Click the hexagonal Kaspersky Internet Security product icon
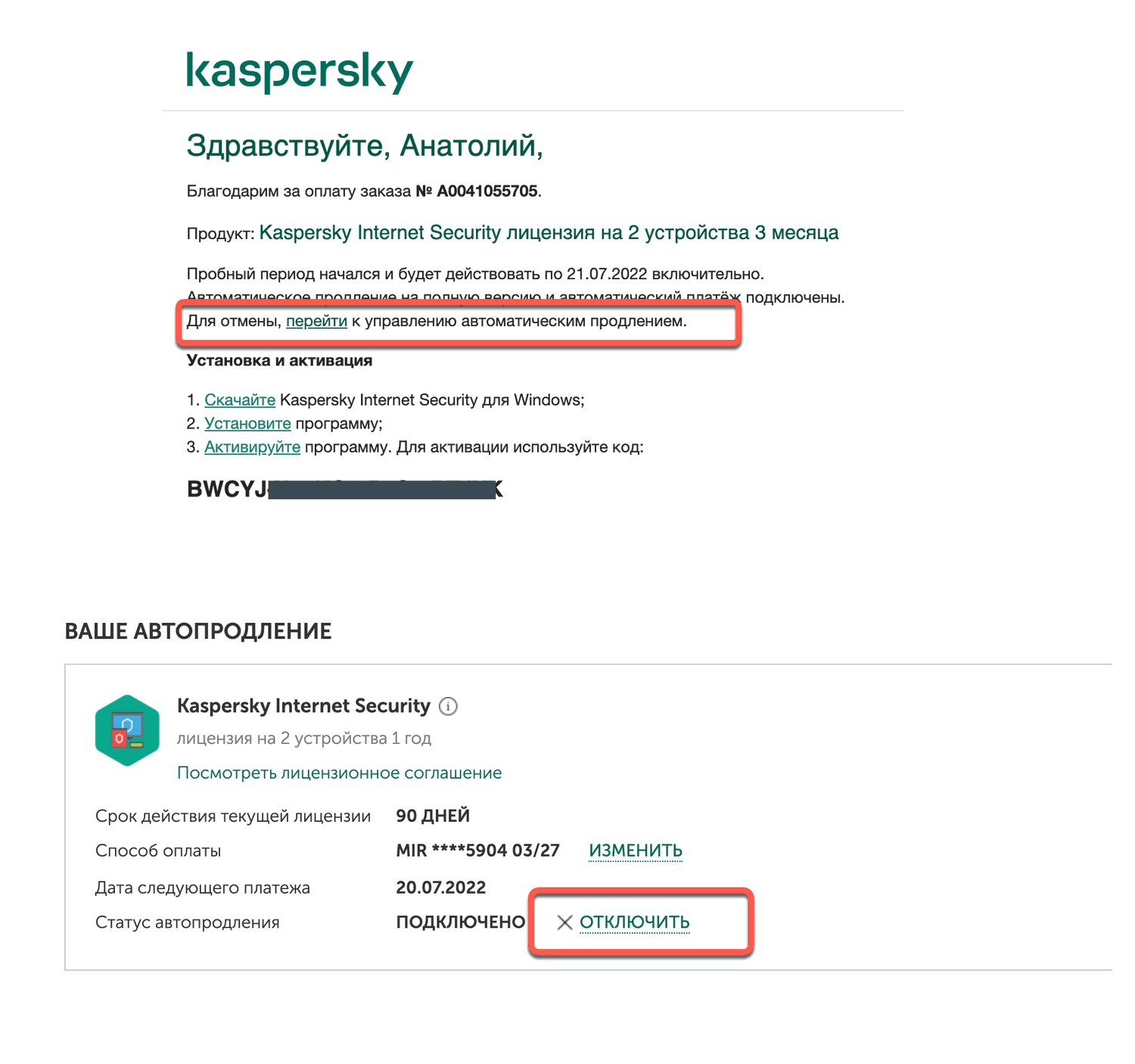 point(127,730)
